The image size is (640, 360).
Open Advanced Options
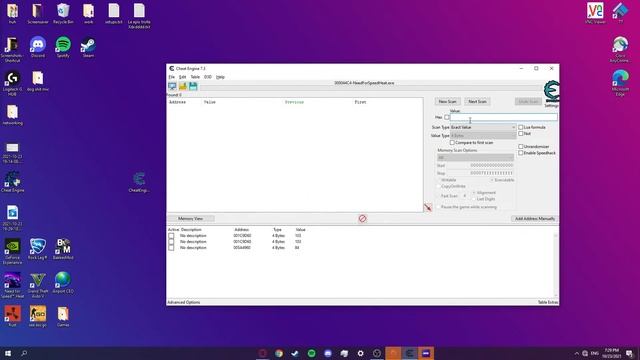pyautogui.click(x=184, y=302)
